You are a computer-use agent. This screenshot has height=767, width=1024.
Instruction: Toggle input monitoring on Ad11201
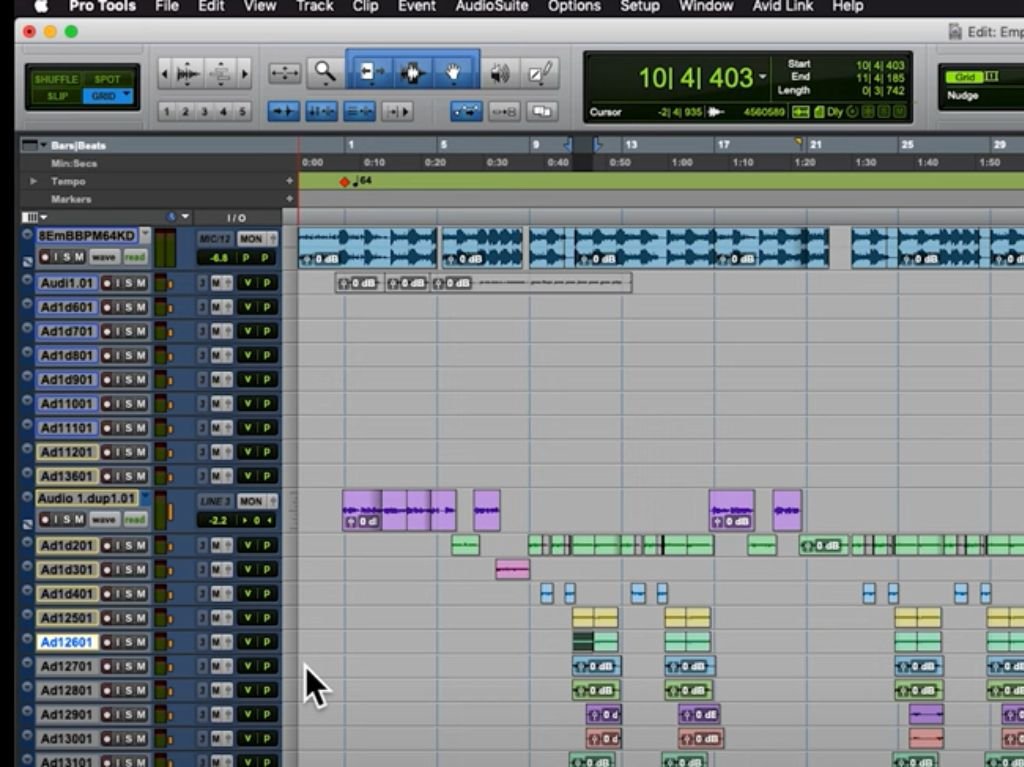pos(116,452)
